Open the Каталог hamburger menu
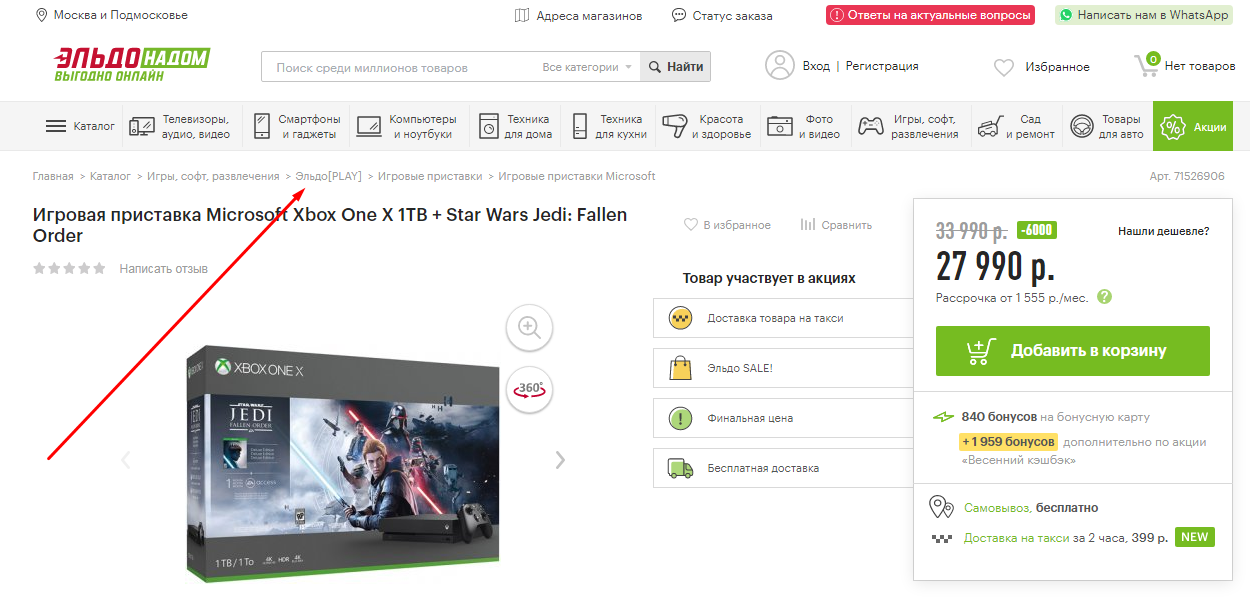The width and height of the screenshot is (1250, 606). [80, 126]
